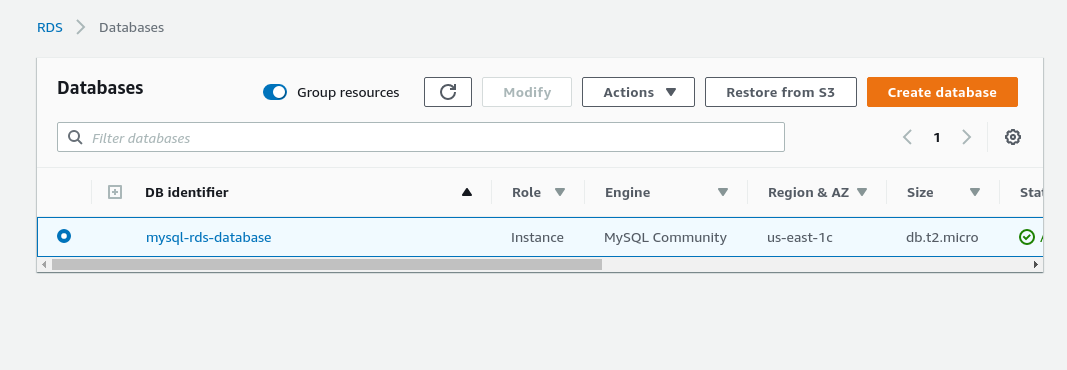Click the Available status check icon
Image resolution: width=1067 pixels, height=370 pixels.
tap(1027, 237)
